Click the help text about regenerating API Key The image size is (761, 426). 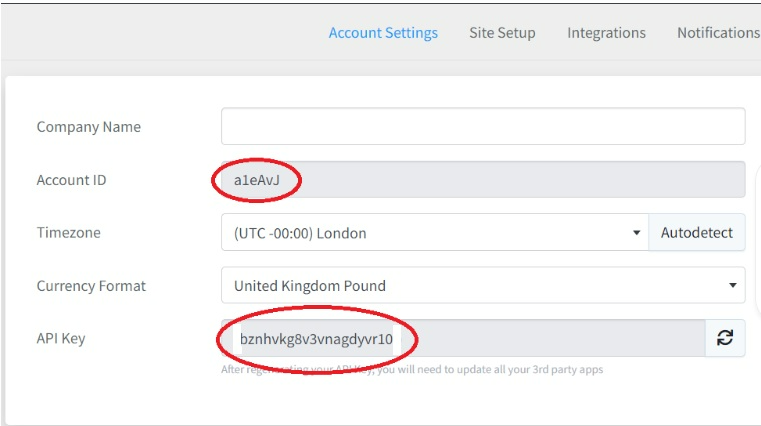[x=412, y=370]
